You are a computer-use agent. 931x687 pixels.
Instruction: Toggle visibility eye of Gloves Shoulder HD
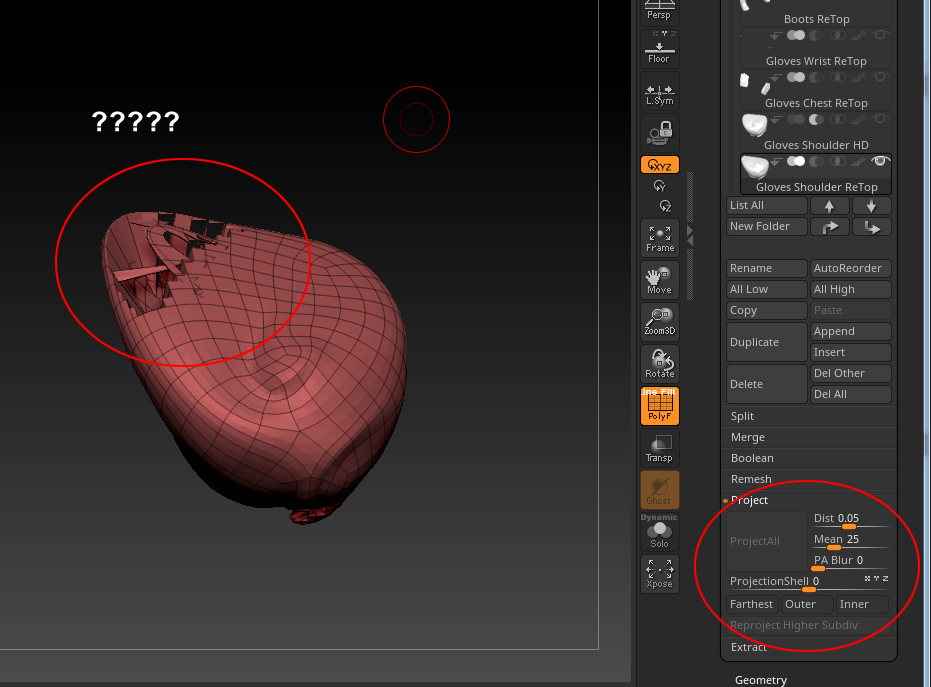click(880, 119)
